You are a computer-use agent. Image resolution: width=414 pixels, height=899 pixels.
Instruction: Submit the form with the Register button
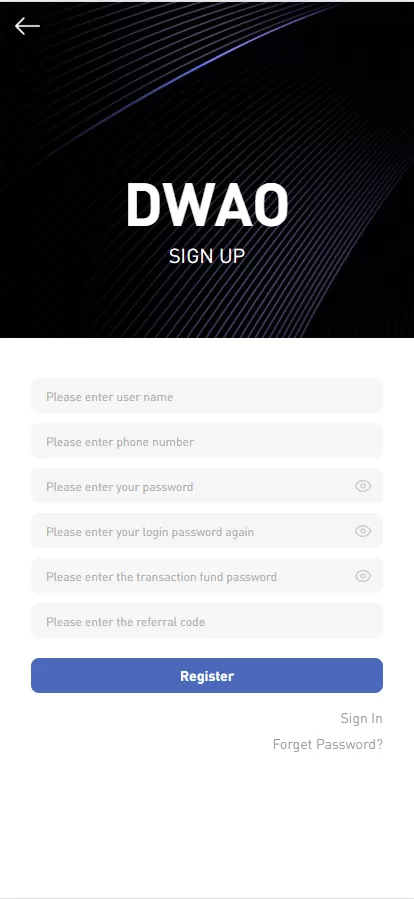click(x=207, y=675)
